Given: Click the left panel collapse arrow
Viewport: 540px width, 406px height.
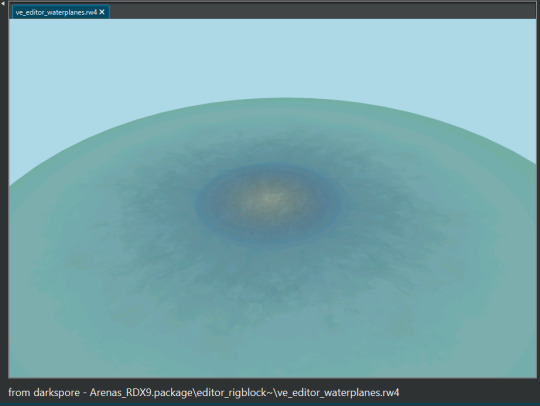Looking at the screenshot, I should pos(3,3).
